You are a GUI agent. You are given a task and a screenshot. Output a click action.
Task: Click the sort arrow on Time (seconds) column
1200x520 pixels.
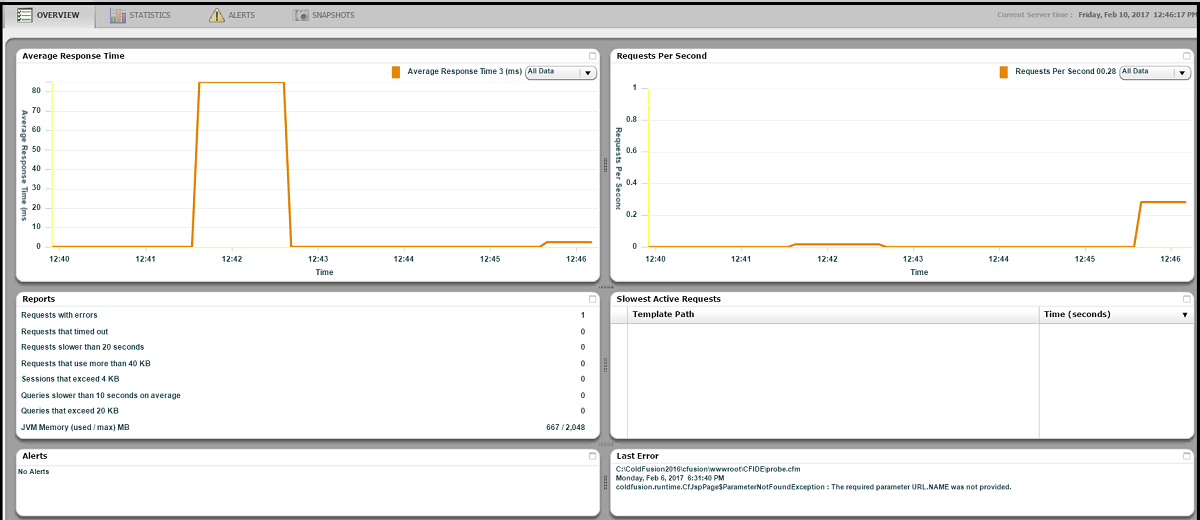[x=1185, y=315]
